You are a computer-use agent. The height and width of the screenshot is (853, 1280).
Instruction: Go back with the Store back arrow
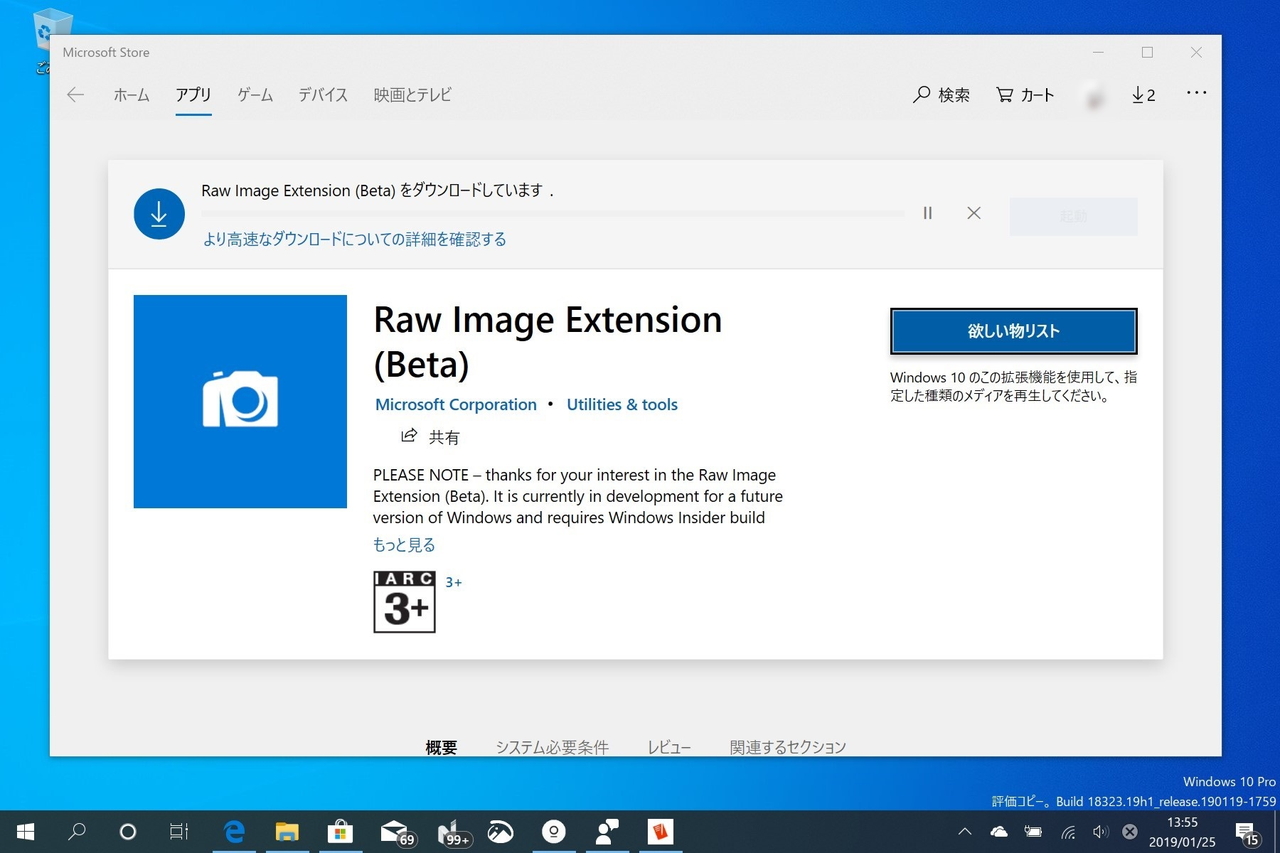[x=75, y=95]
